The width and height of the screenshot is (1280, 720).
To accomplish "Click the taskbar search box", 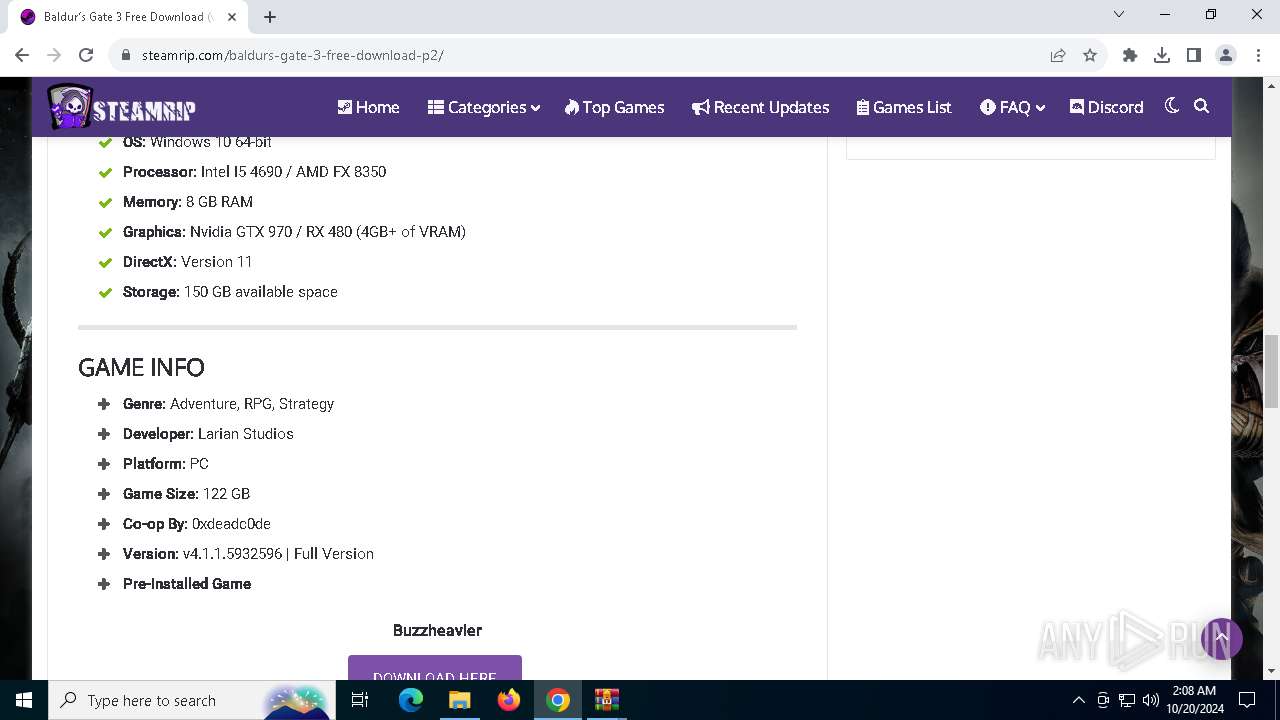I will coord(191,700).
